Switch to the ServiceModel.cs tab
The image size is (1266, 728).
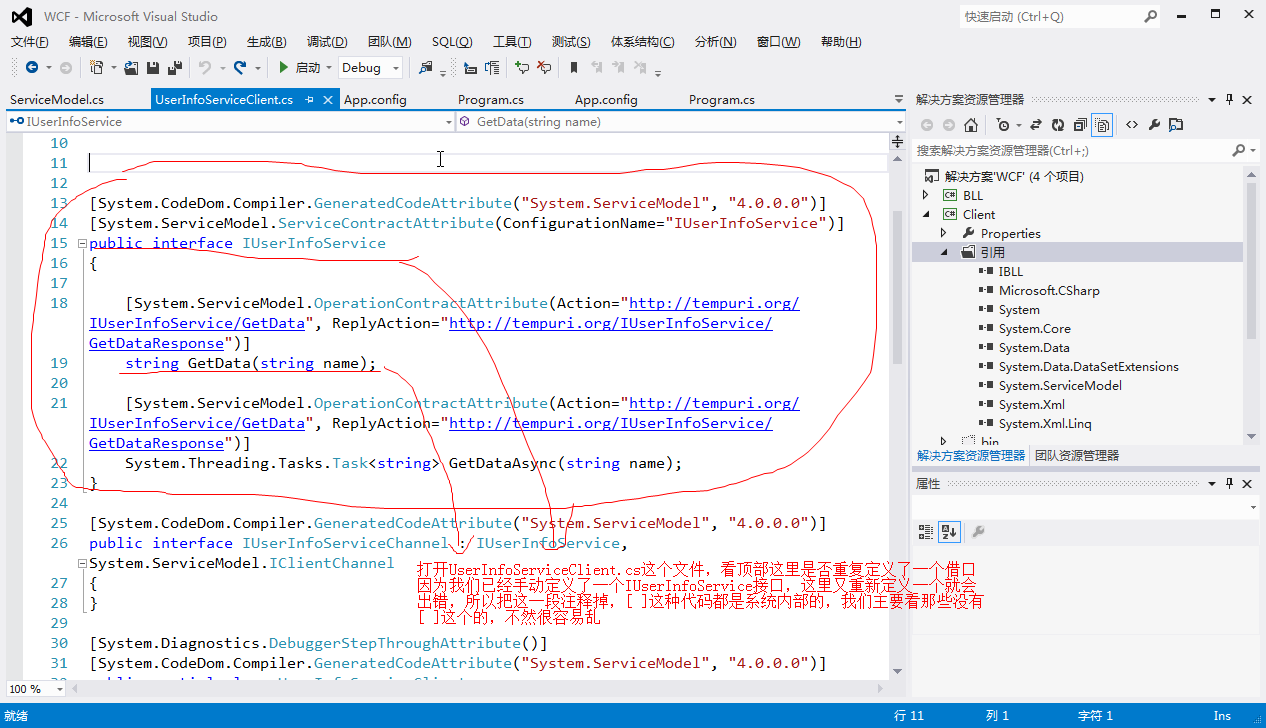point(56,100)
